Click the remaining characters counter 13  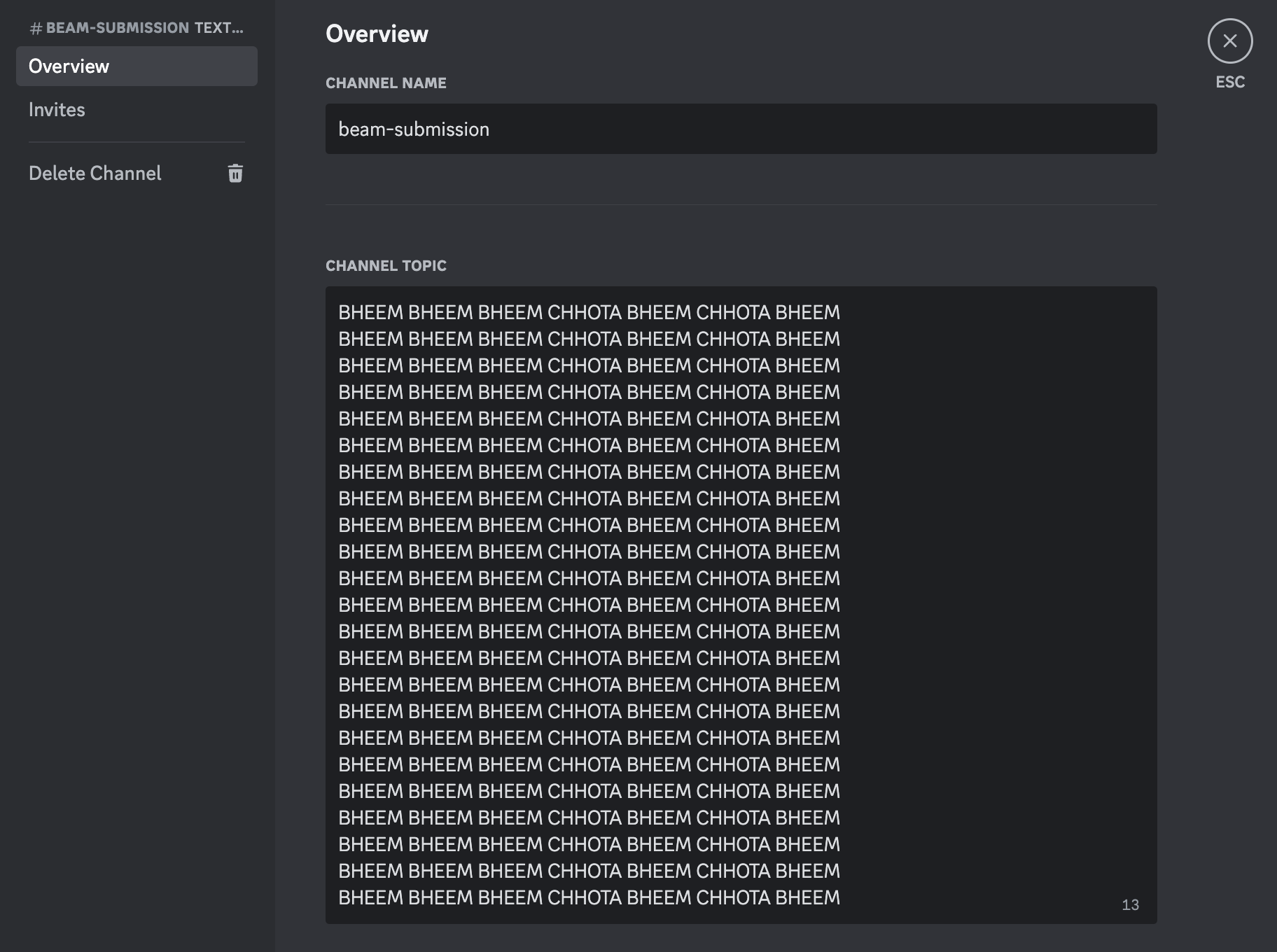coord(1130,905)
